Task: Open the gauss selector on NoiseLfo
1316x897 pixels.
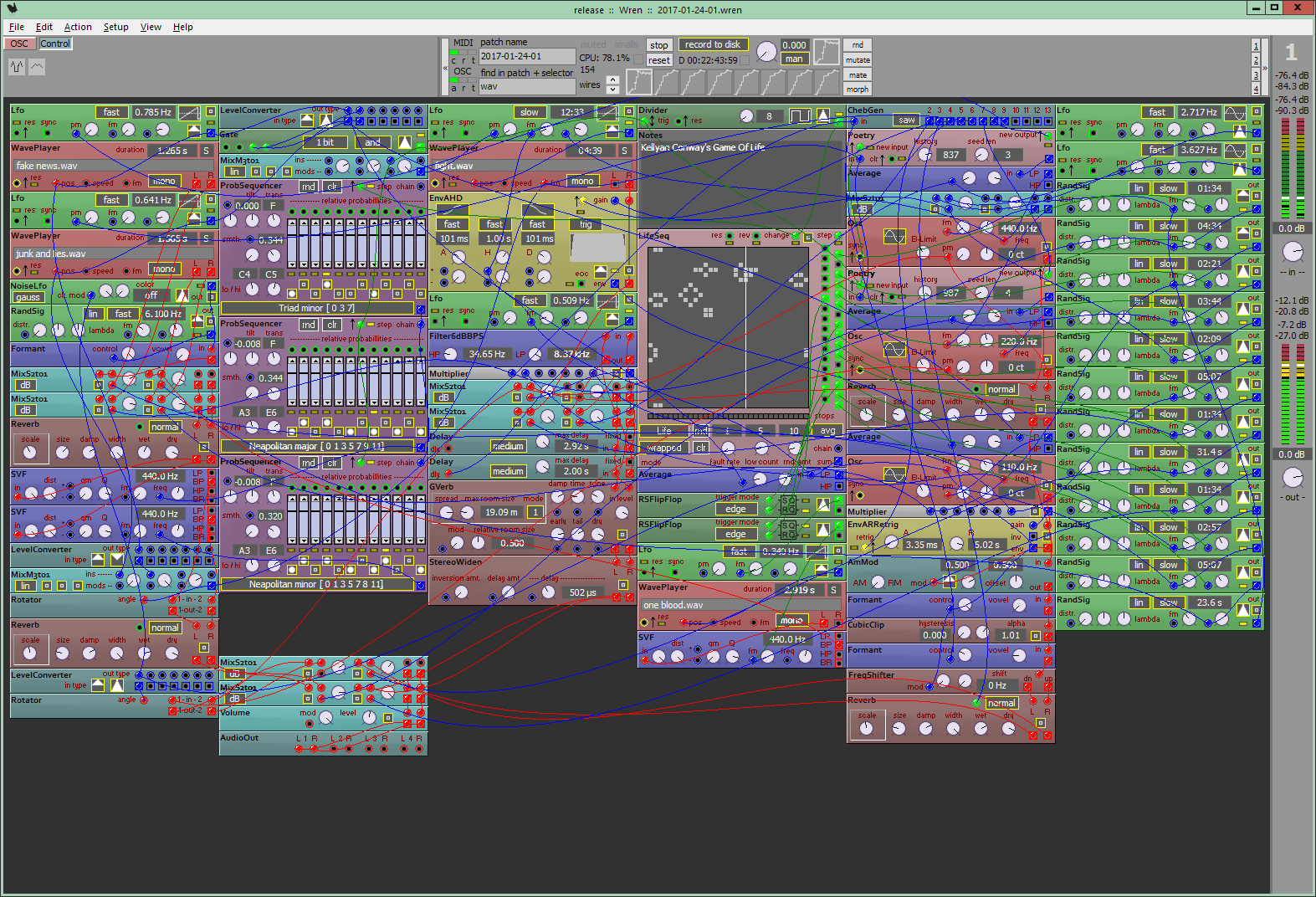Action: click(28, 297)
